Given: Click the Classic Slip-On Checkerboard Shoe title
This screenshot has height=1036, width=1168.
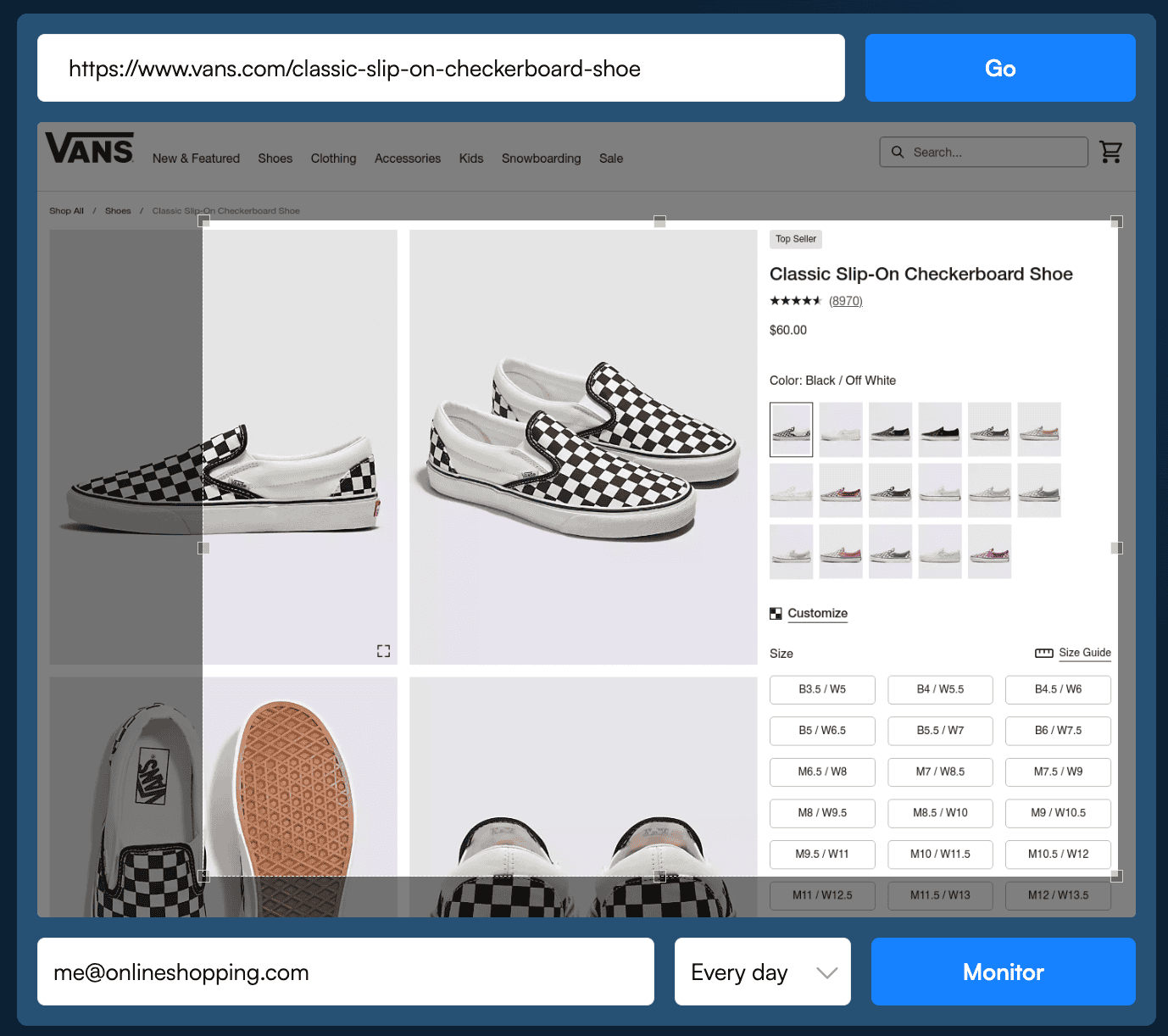Looking at the screenshot, I should (921, 274).
